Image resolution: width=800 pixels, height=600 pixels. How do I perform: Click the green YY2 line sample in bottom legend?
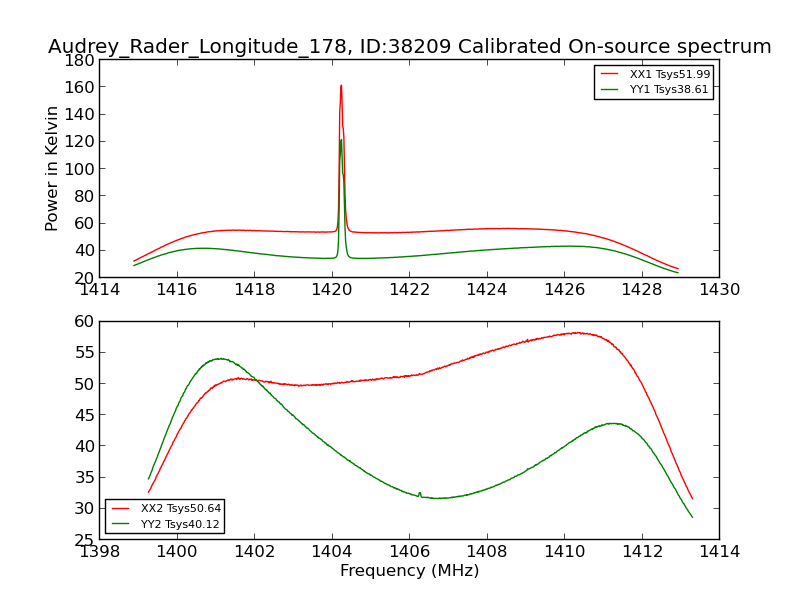pyautogui.click(x=120, y=524)
